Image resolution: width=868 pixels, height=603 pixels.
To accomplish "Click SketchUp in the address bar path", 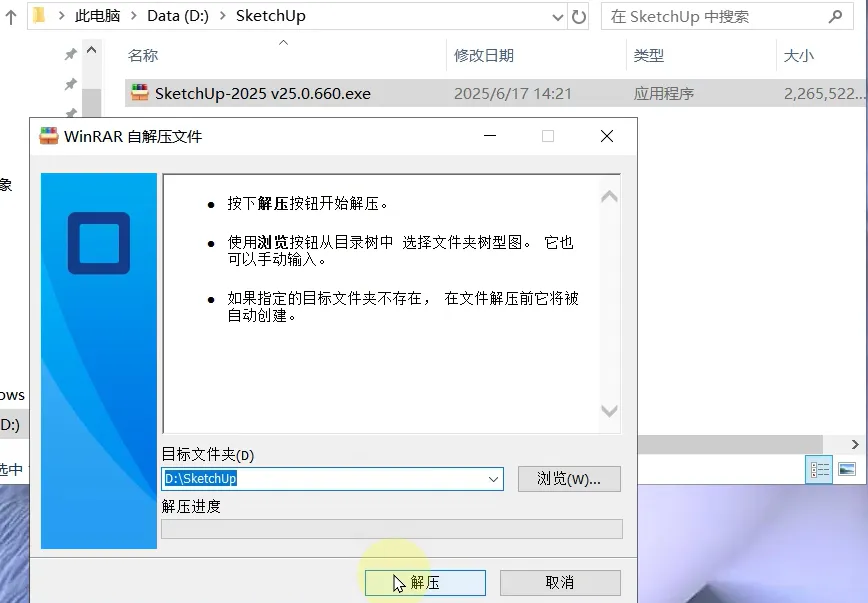I will point(271,16).
